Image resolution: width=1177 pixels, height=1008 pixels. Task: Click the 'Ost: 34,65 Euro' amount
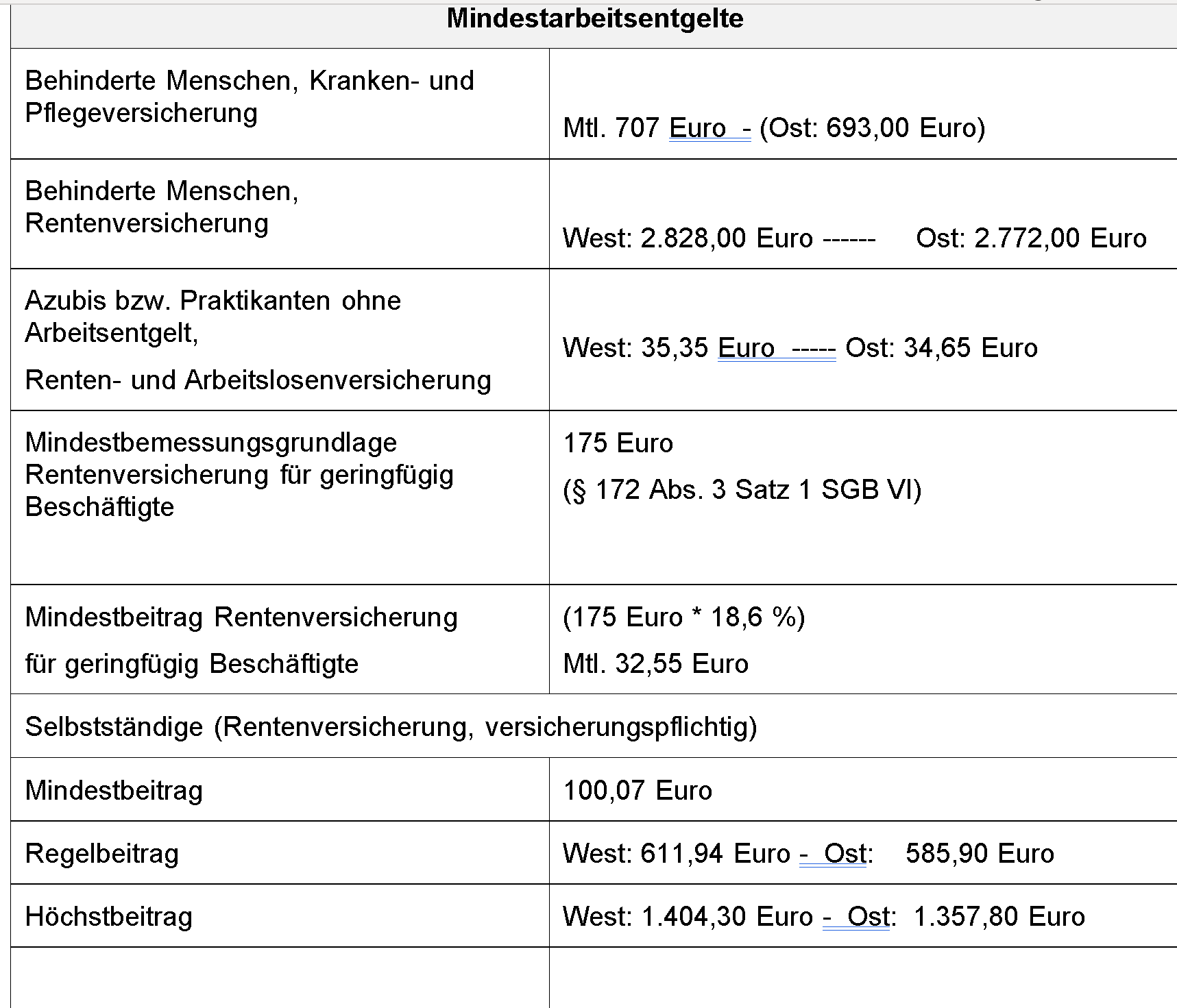(941, 348)
